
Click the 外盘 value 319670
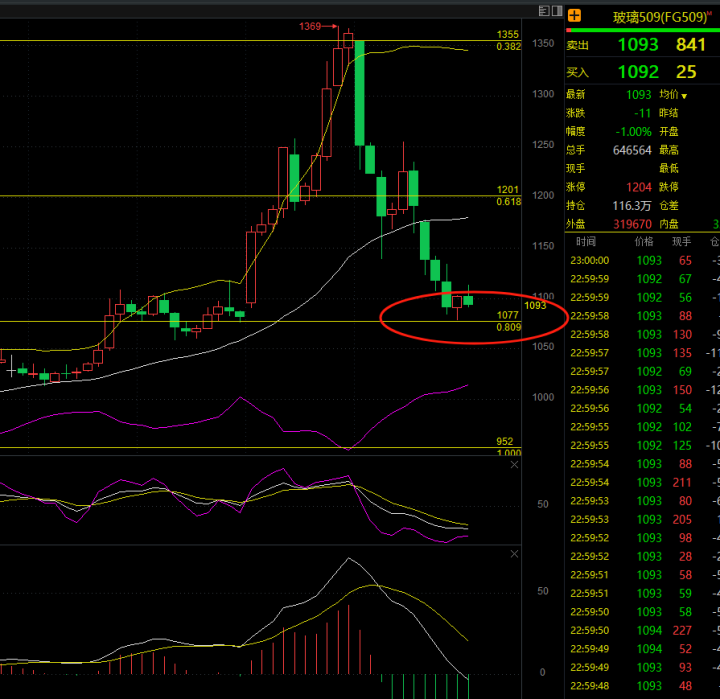[x=632, y=224]
